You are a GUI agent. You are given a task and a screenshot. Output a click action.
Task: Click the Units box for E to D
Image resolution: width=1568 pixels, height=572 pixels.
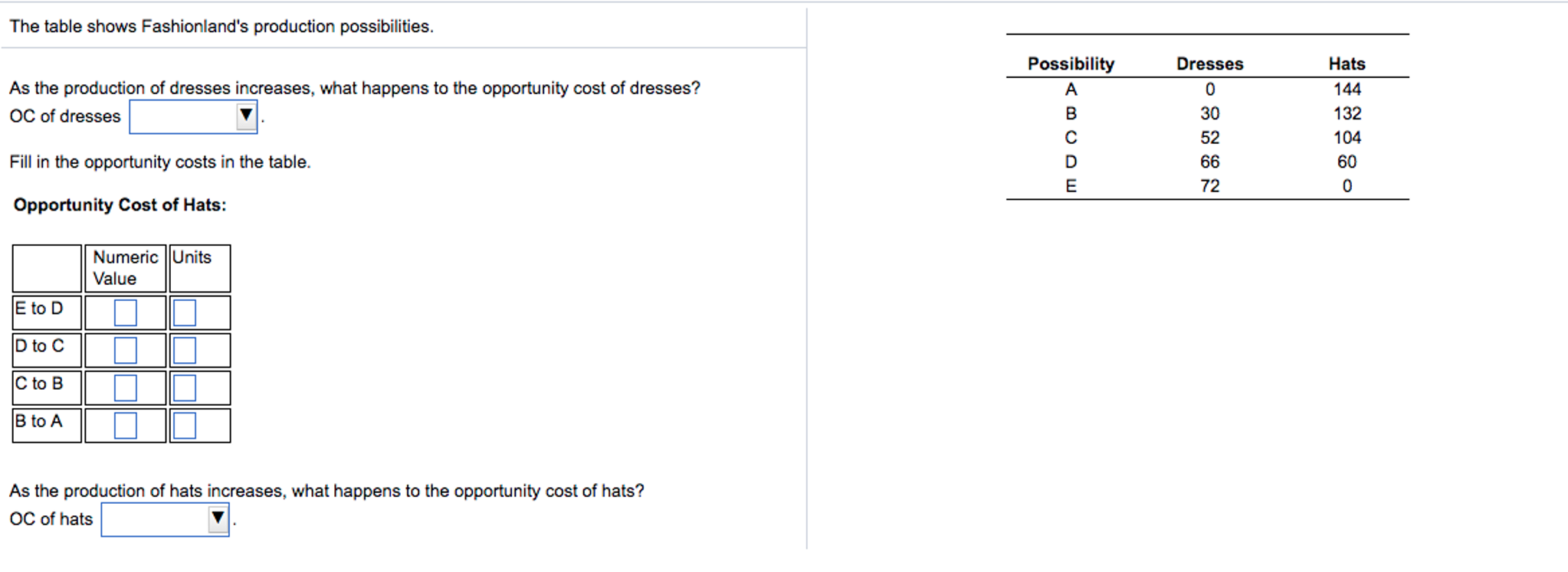click(x=183, y=312)
